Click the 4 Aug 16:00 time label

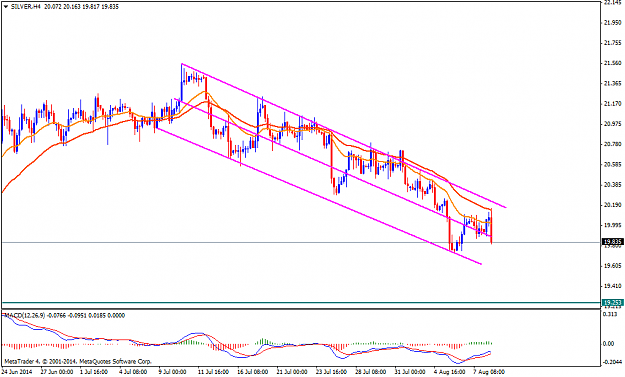pos(449,372)
